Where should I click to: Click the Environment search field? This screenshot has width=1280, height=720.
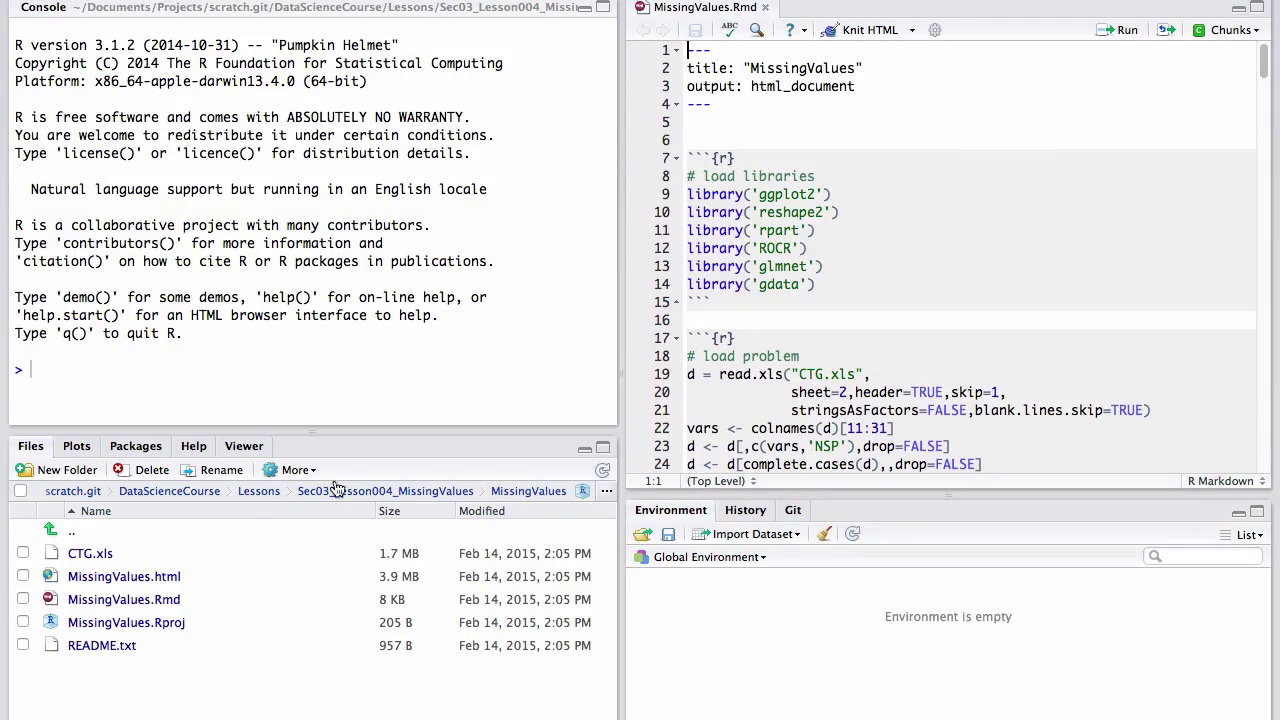point(1203,557)
